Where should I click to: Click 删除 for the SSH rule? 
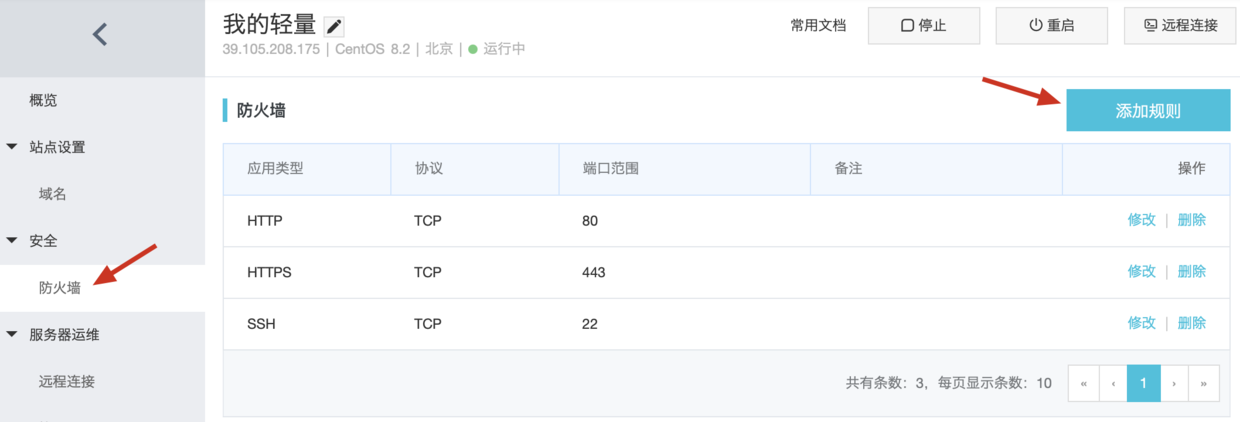1191,323
